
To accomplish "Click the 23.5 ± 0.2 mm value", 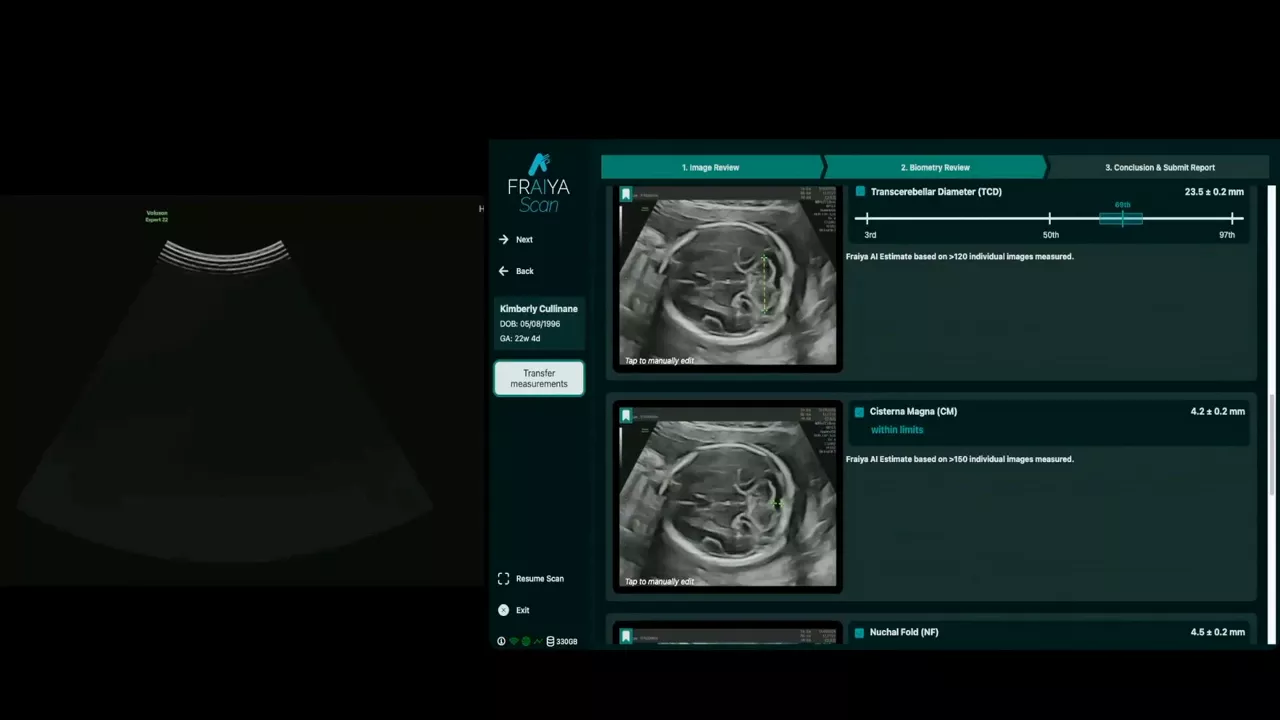I will (x=1214, y=192).
